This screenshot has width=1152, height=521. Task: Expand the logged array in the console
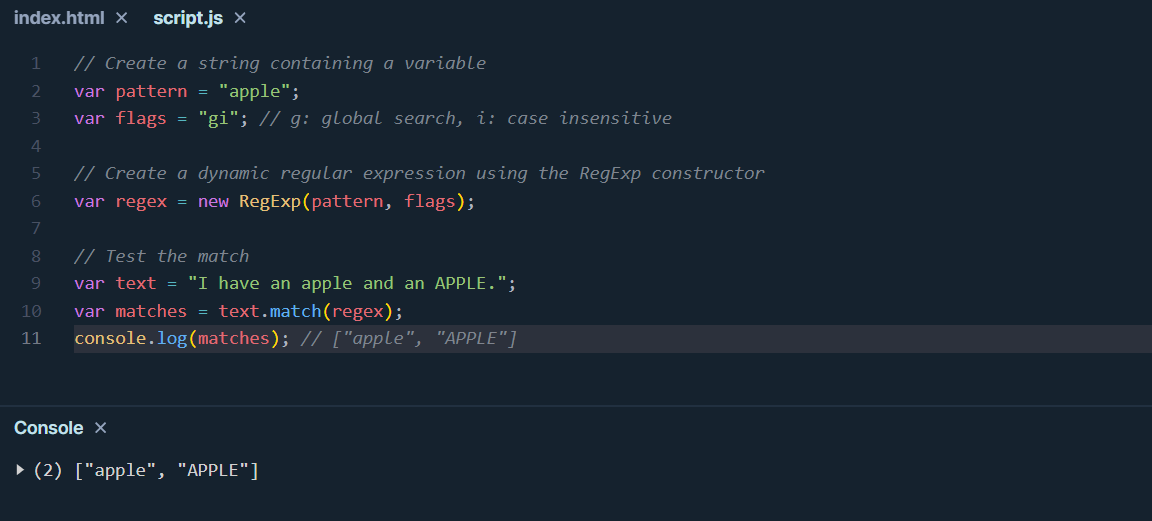(20, 470)
